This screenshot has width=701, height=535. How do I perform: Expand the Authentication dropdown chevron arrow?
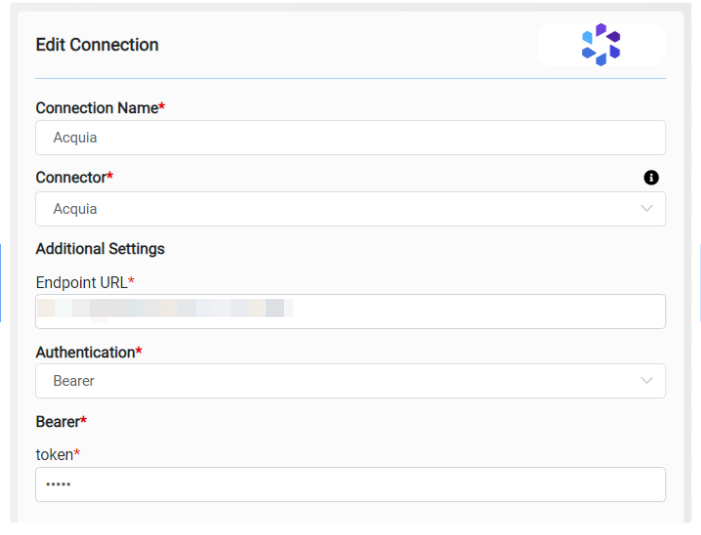(646, 381)
